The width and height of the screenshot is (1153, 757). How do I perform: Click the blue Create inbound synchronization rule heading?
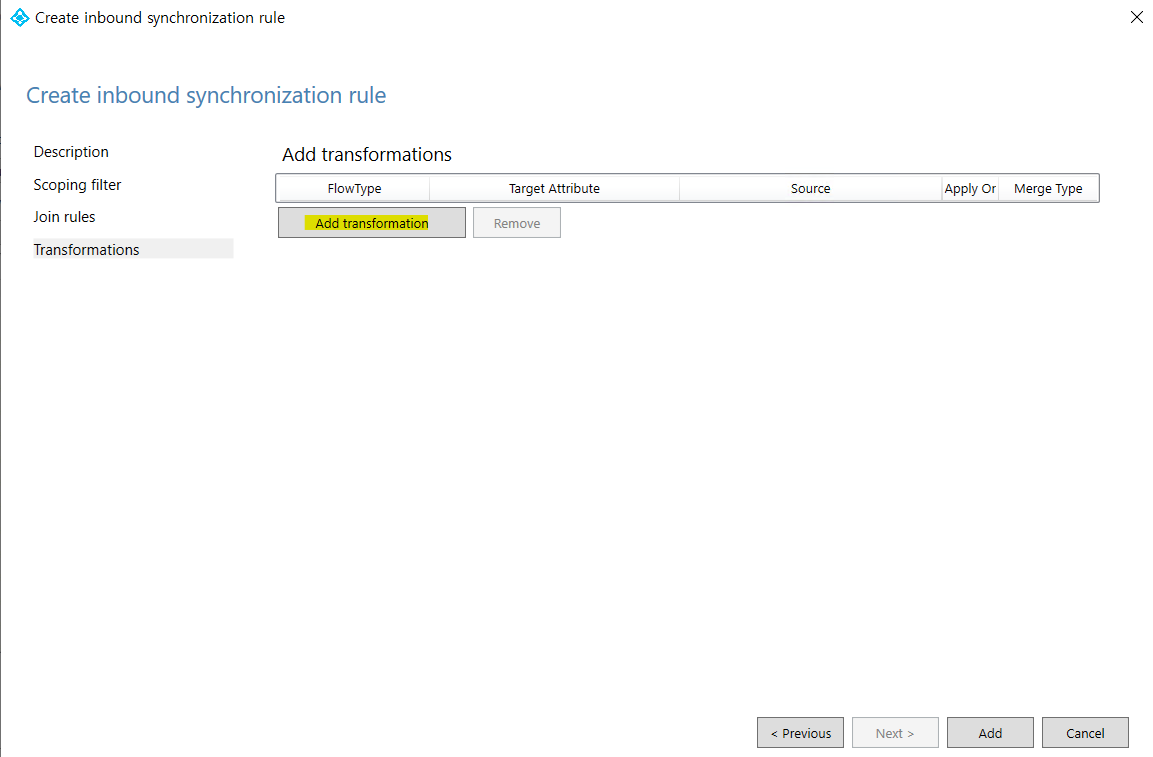(206, 96)
